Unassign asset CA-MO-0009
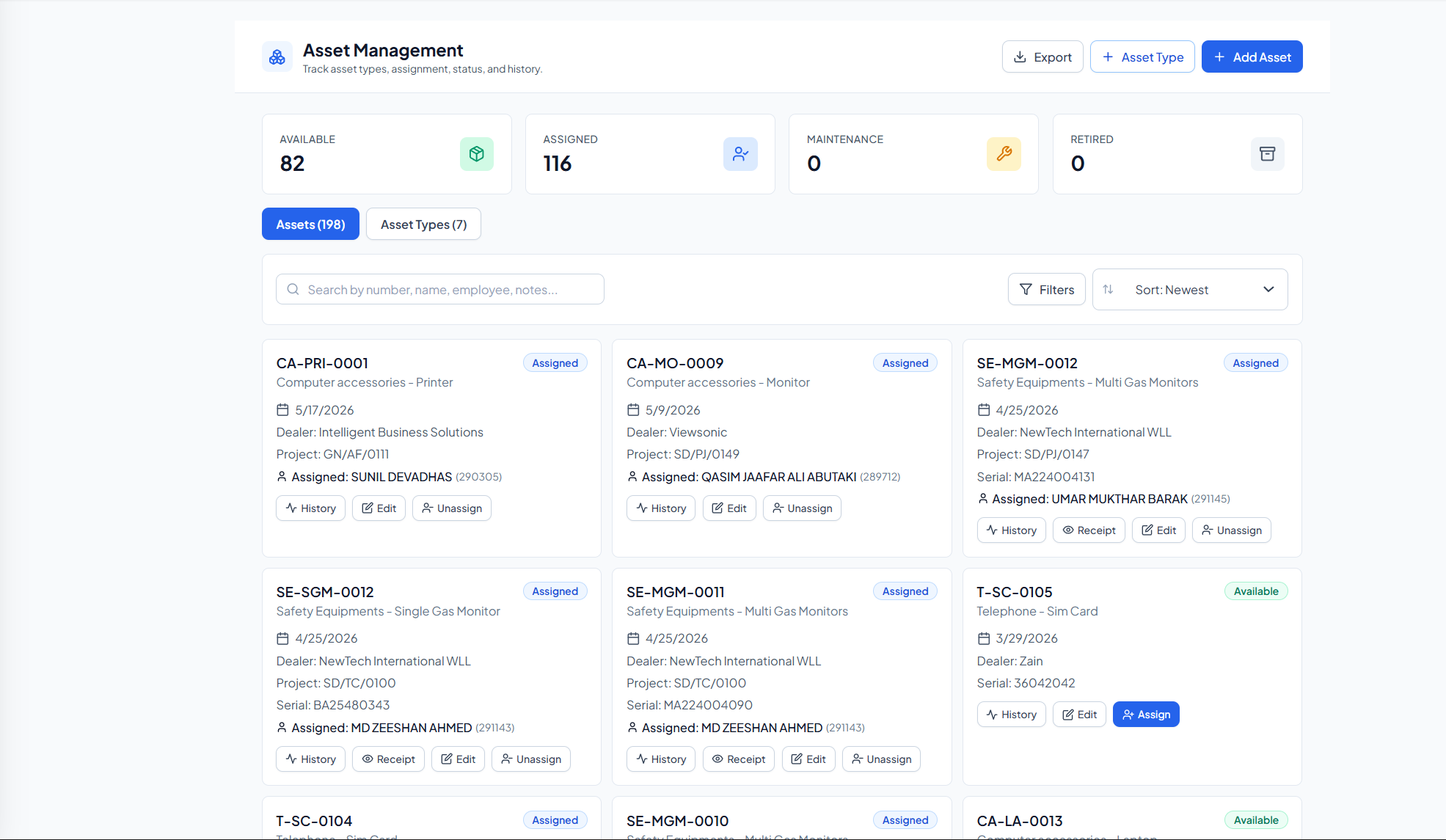This screenshot has width=1446, height=840. click(802, 508)
